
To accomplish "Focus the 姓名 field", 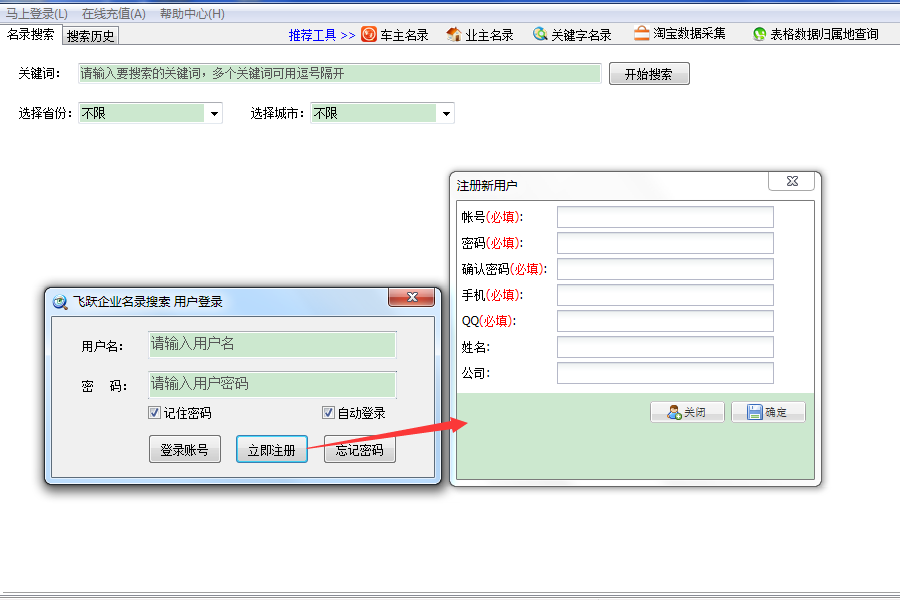I will [665, 347].
